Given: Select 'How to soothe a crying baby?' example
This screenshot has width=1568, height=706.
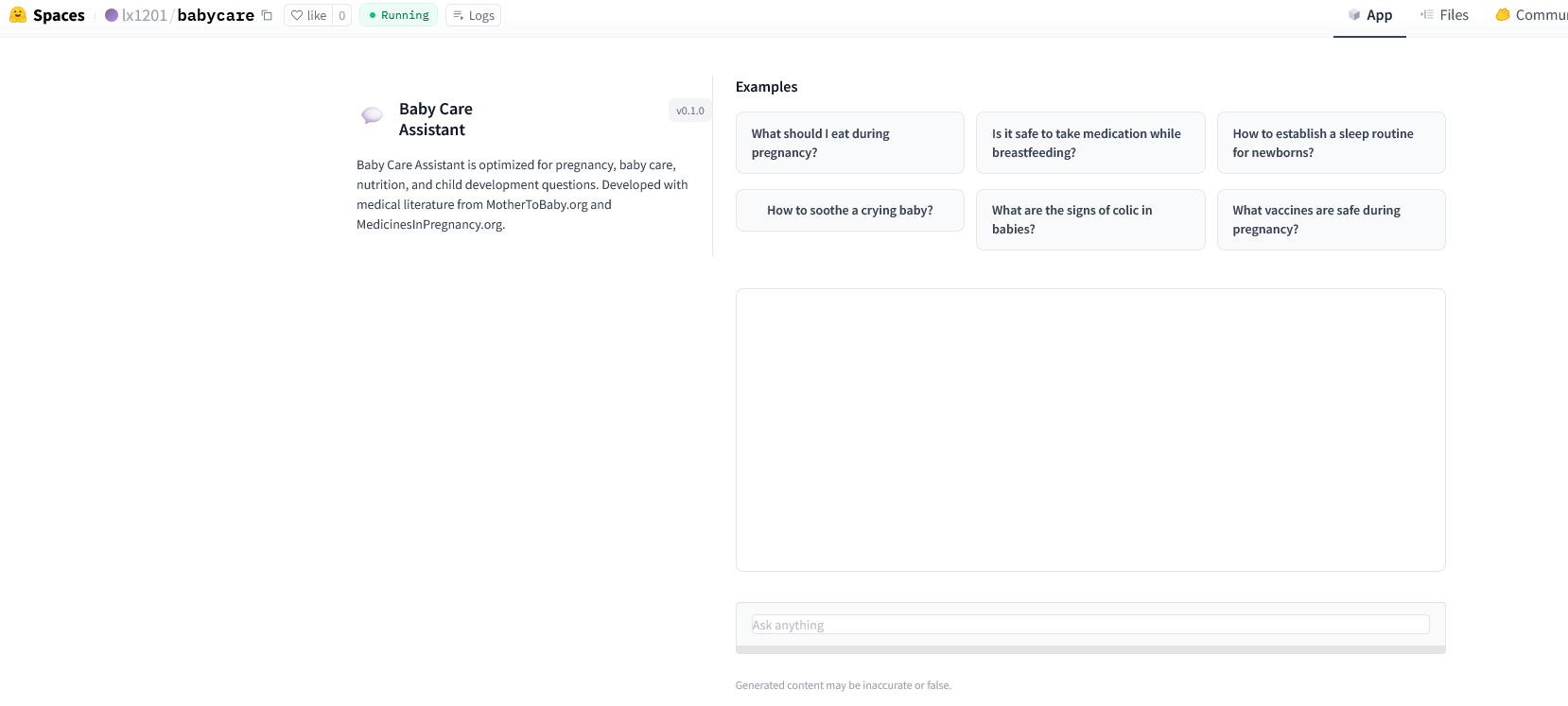Looking at the screenshot, I should point(849,210).
